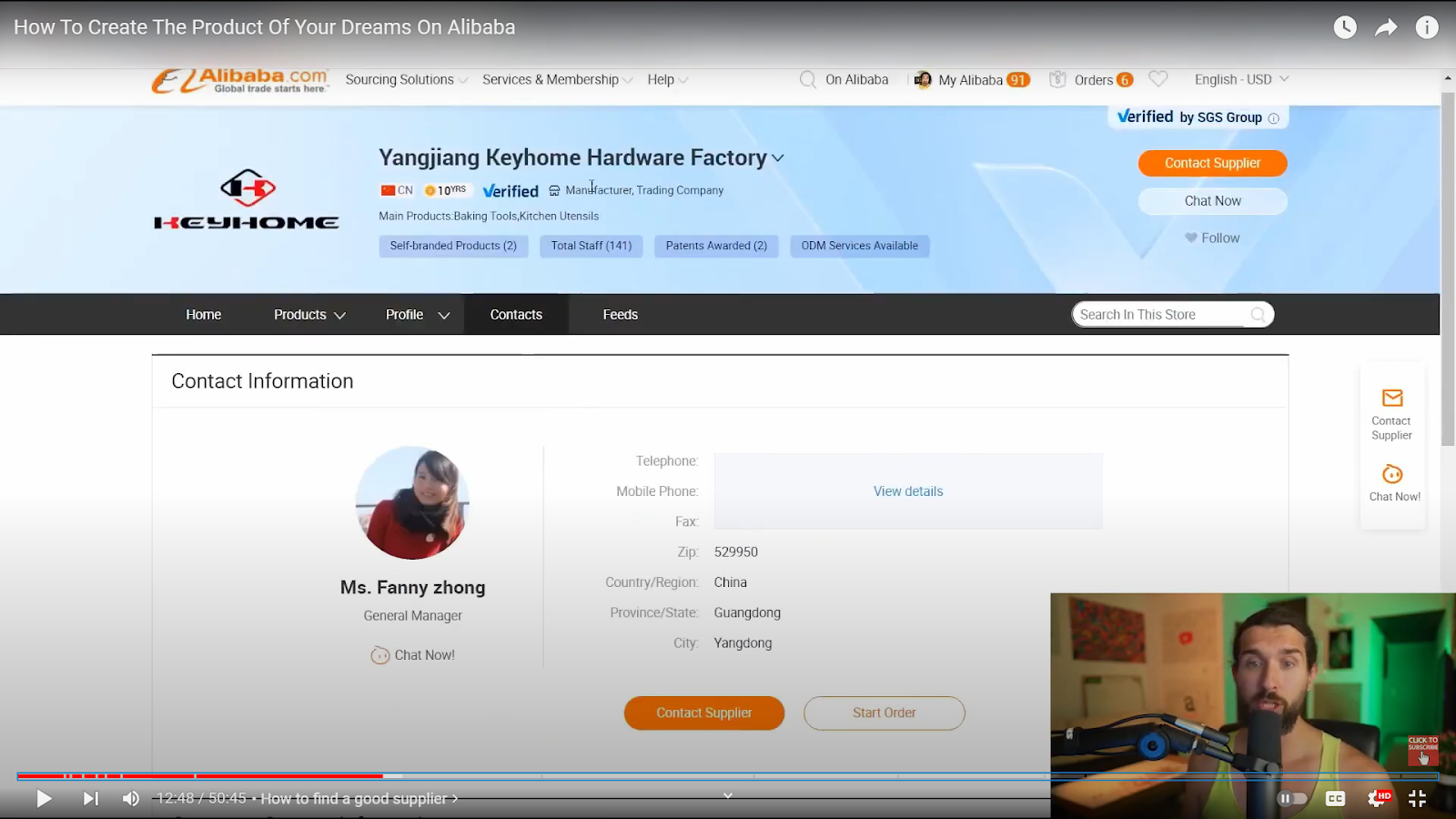Click the Chat Now header button
This screenshot has width=1456, height=819.
point(1213,201)
